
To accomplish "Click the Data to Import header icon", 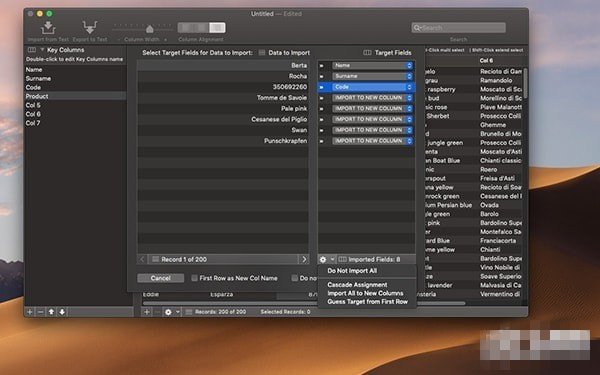I will click(262, 53).
